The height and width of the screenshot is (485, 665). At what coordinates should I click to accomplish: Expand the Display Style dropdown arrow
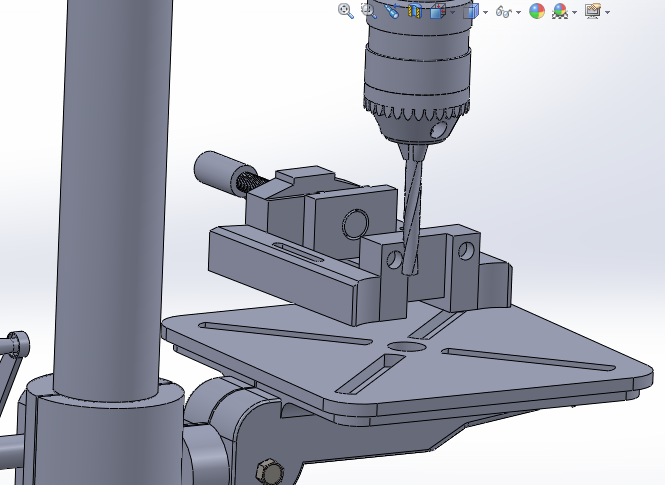(486, 12)
